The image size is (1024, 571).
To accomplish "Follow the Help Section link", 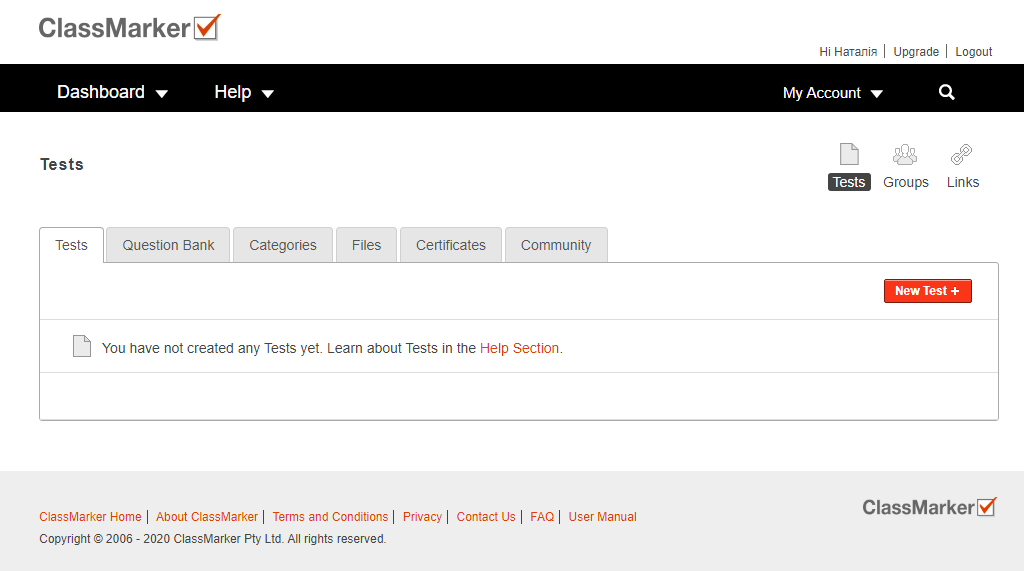I will [x=519, y=348].
